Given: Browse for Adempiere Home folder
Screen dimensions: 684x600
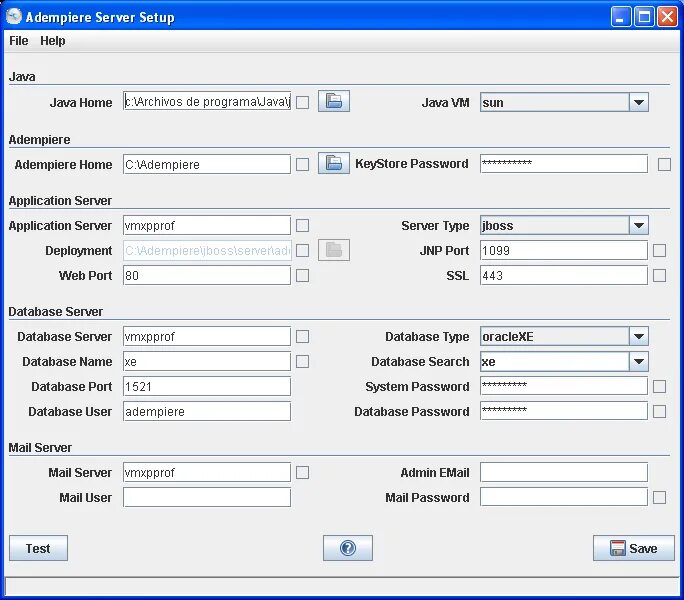Looking at the screenshot, I should [x=334, y=163].
